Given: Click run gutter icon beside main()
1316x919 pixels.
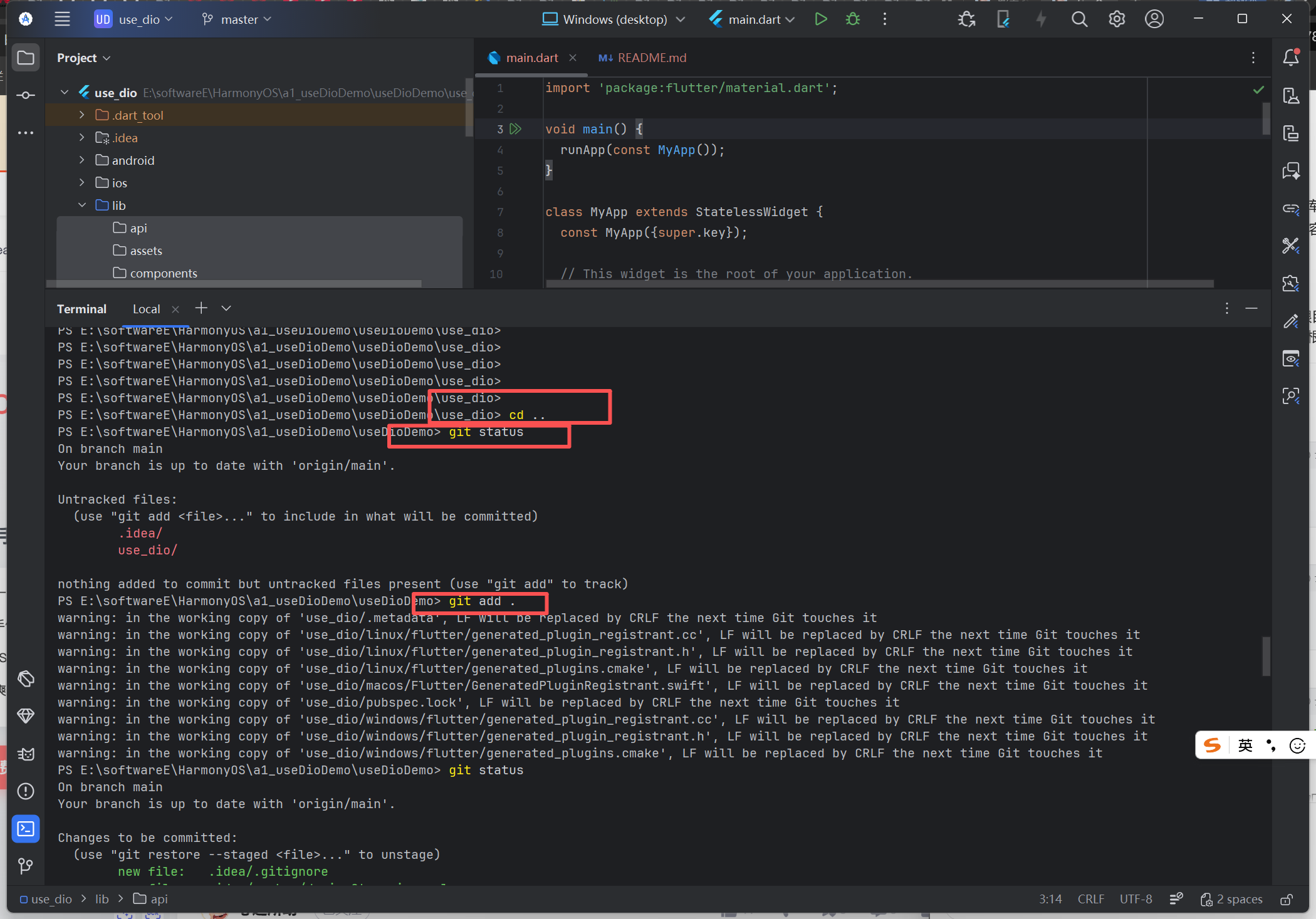Looking at the screenshot, I should [x=515, y=129].
